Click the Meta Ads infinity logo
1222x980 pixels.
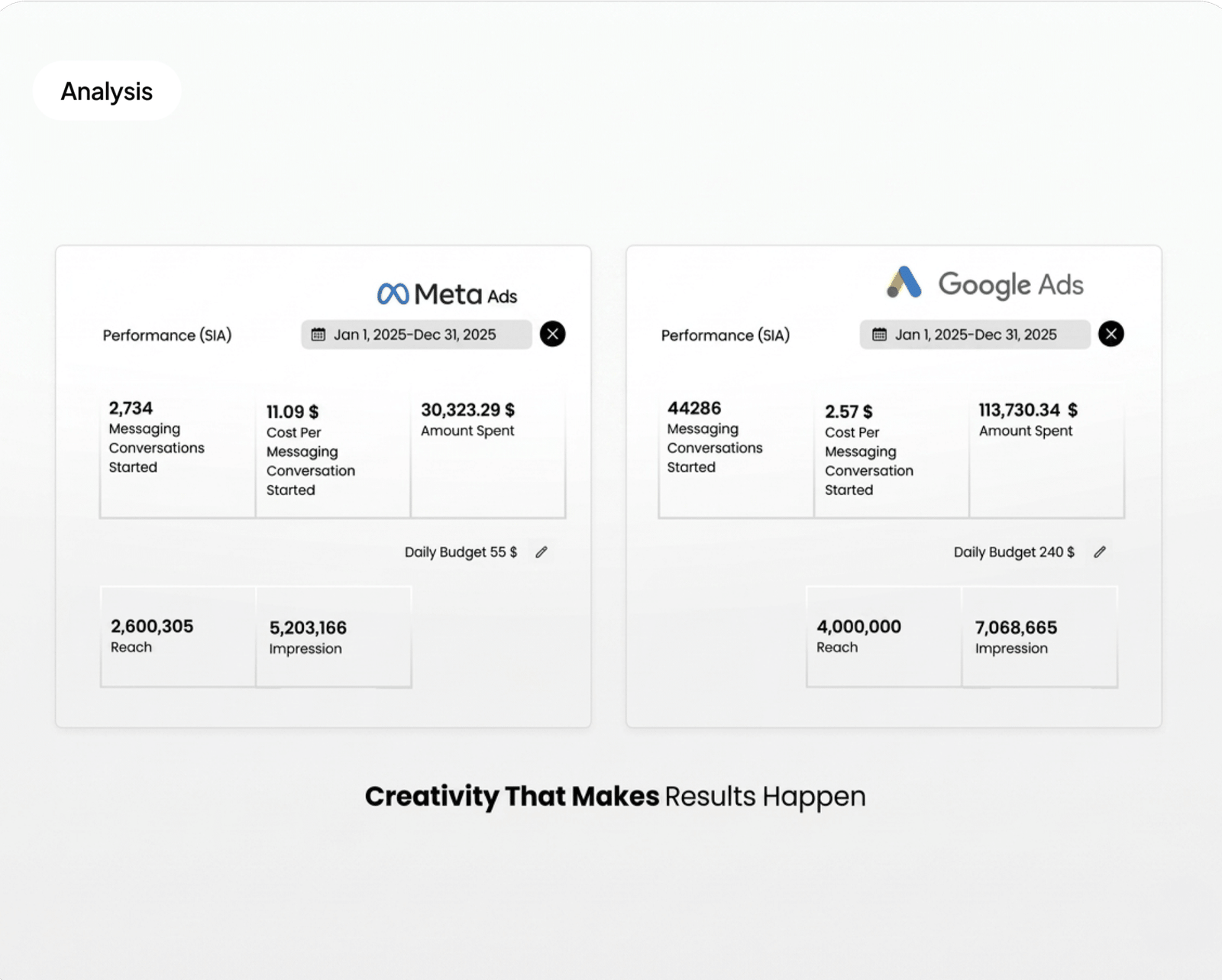tap(393, 294)
